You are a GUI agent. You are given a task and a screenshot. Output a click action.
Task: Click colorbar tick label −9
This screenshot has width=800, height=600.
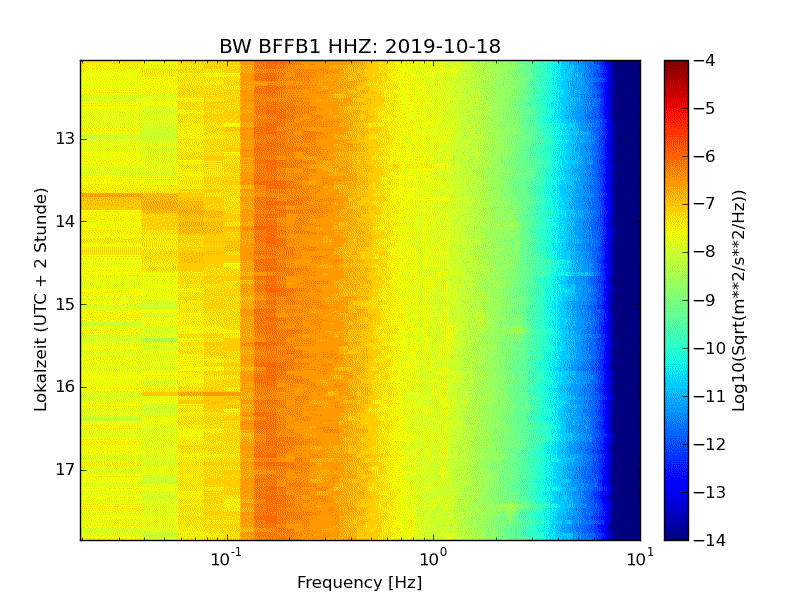[x=705, y=300]
